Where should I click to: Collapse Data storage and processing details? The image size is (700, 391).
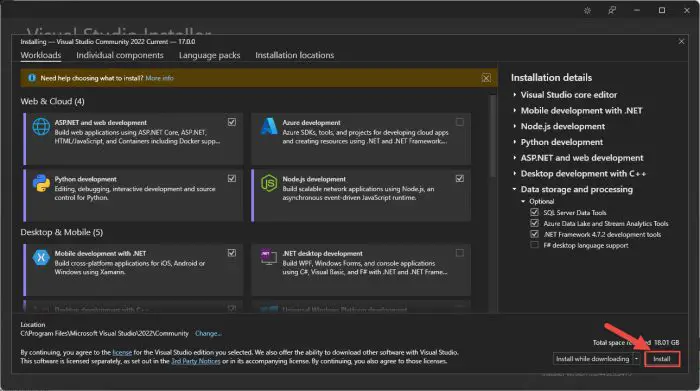515,189
